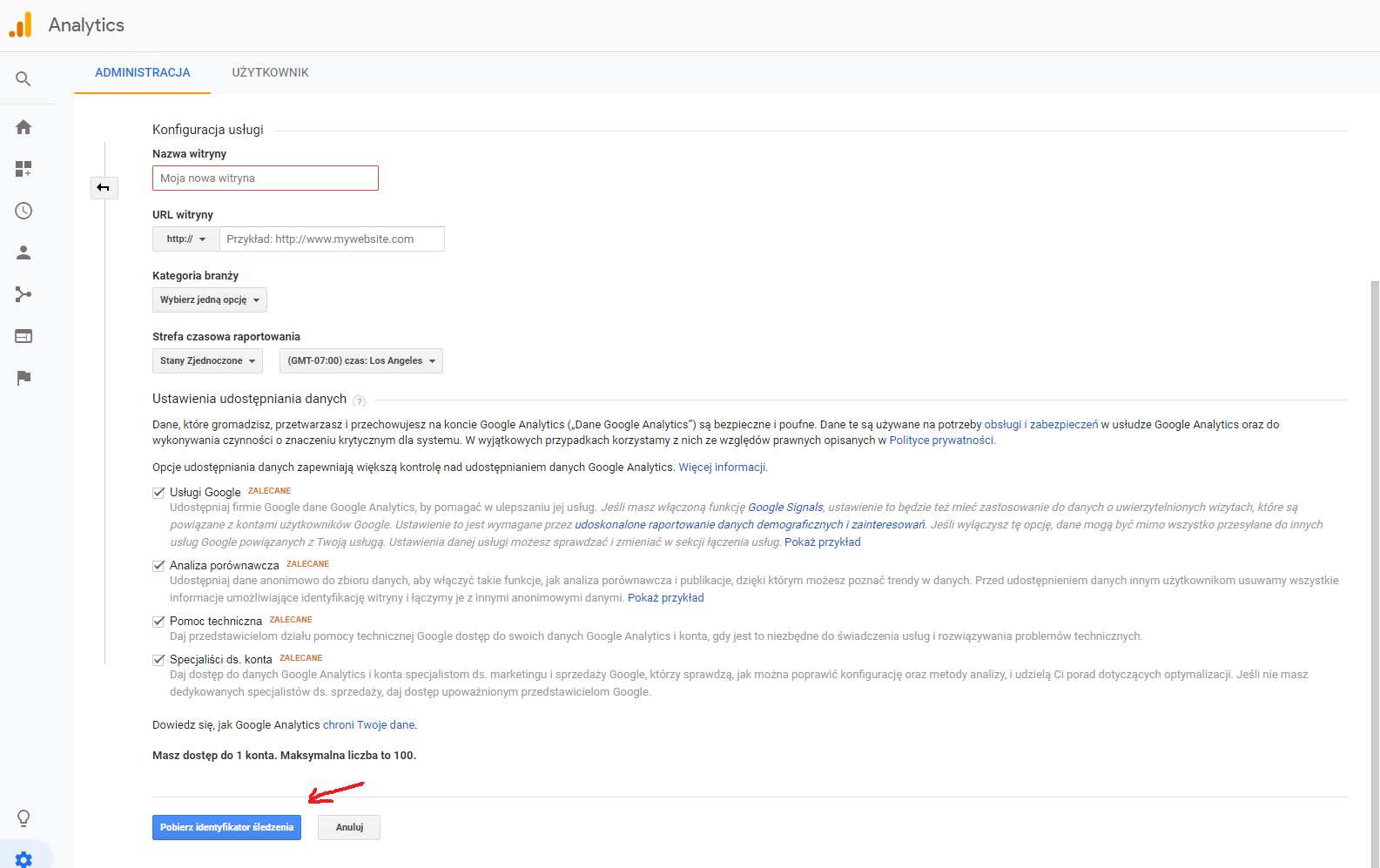Focus the URL witryny input field

pos(332,239)
